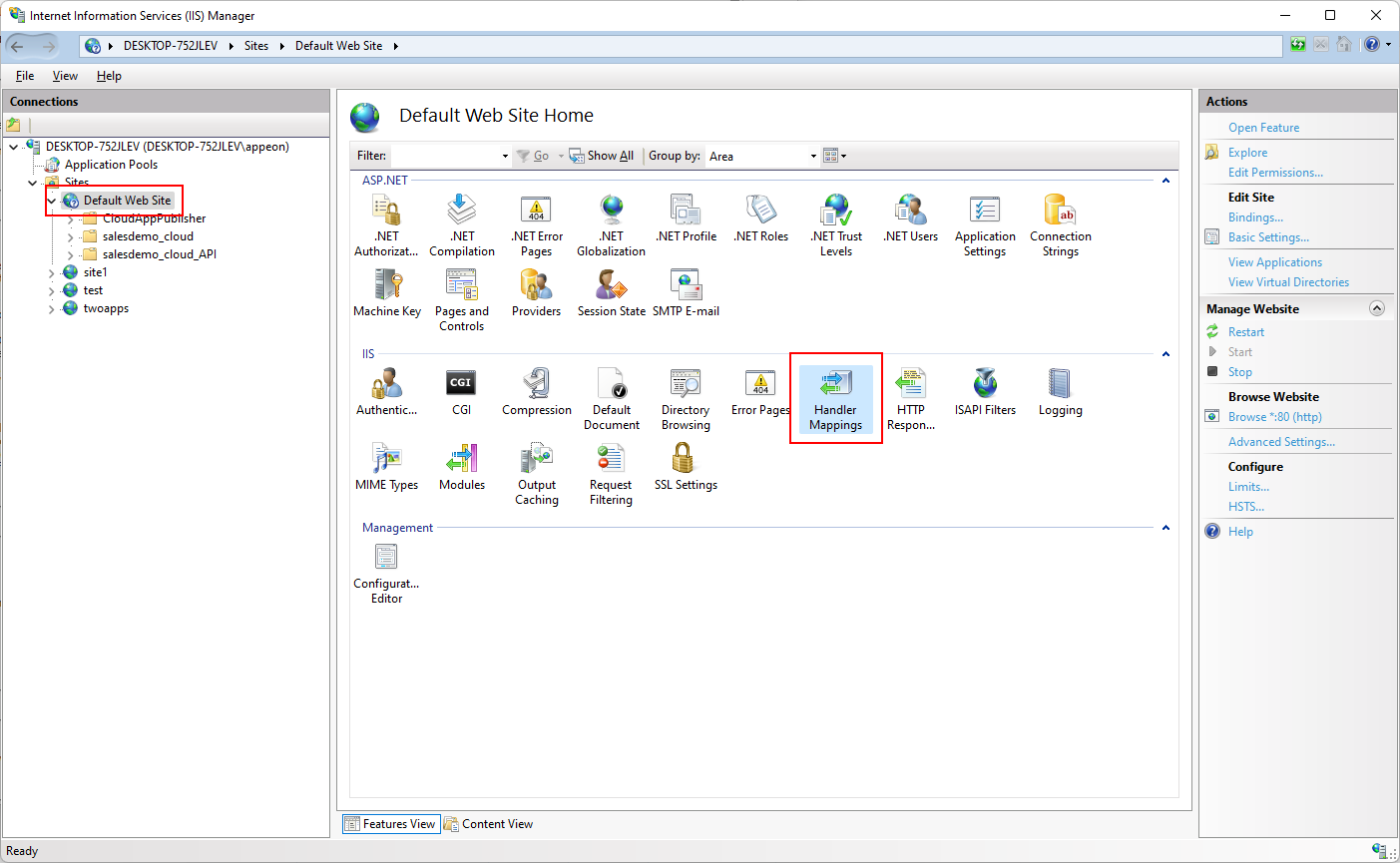Open the ISAPI Filters feature

click(984, 392)
